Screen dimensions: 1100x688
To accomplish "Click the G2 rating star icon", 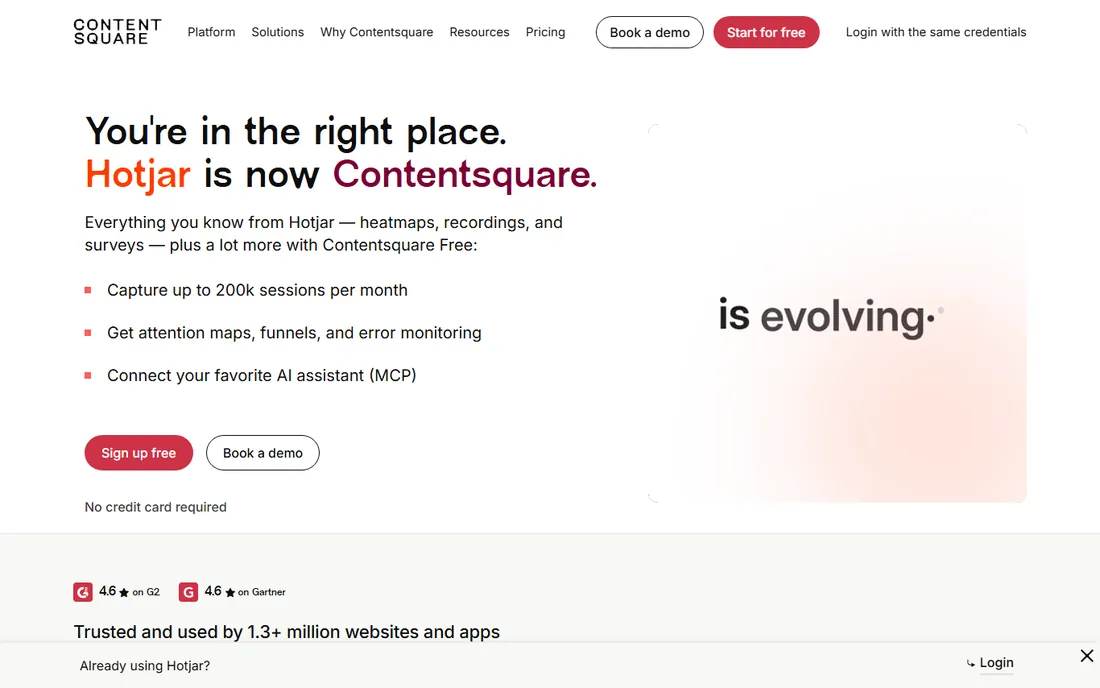I will 124,593.
